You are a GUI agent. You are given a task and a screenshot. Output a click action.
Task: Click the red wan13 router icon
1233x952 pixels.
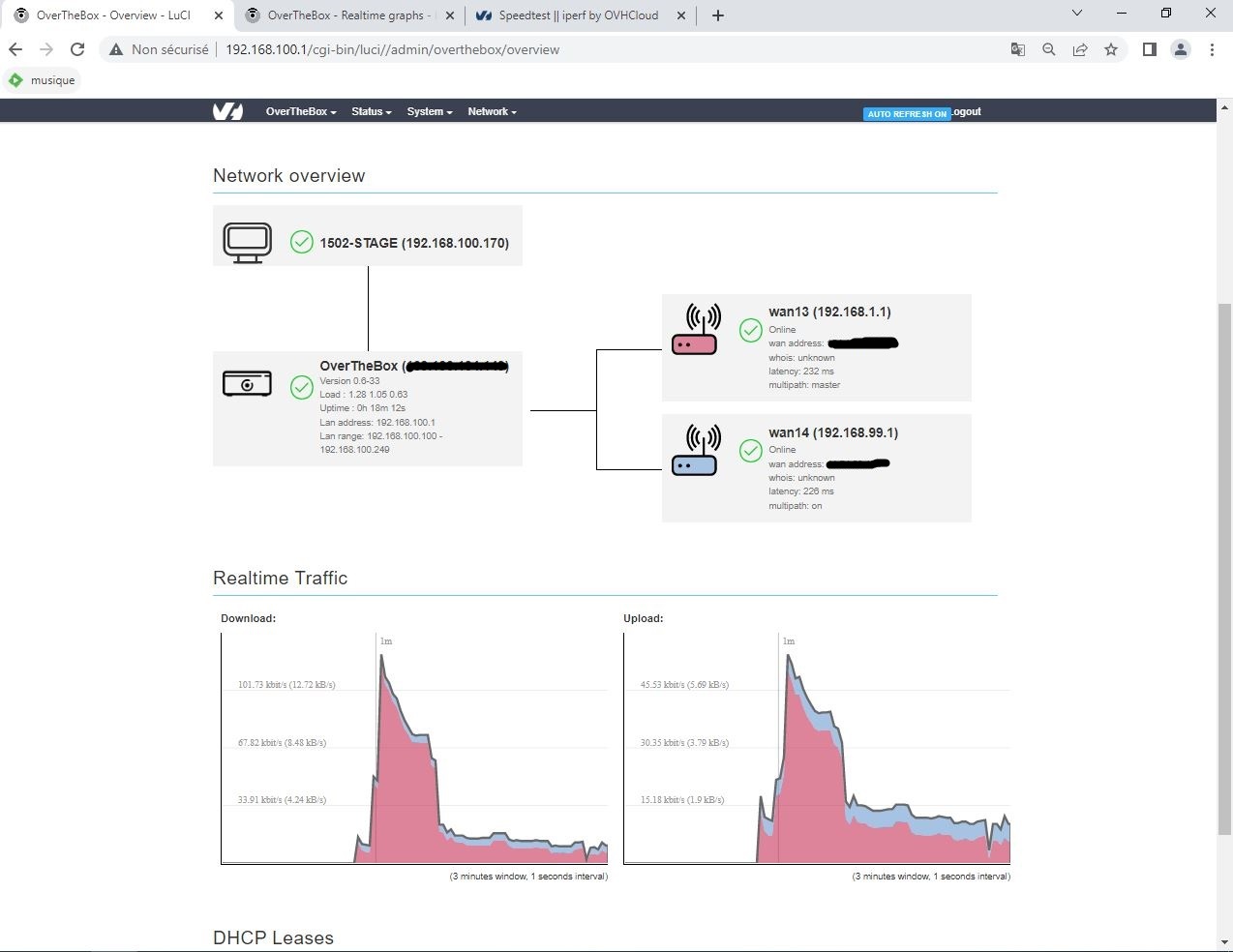(x=695, y=331)
